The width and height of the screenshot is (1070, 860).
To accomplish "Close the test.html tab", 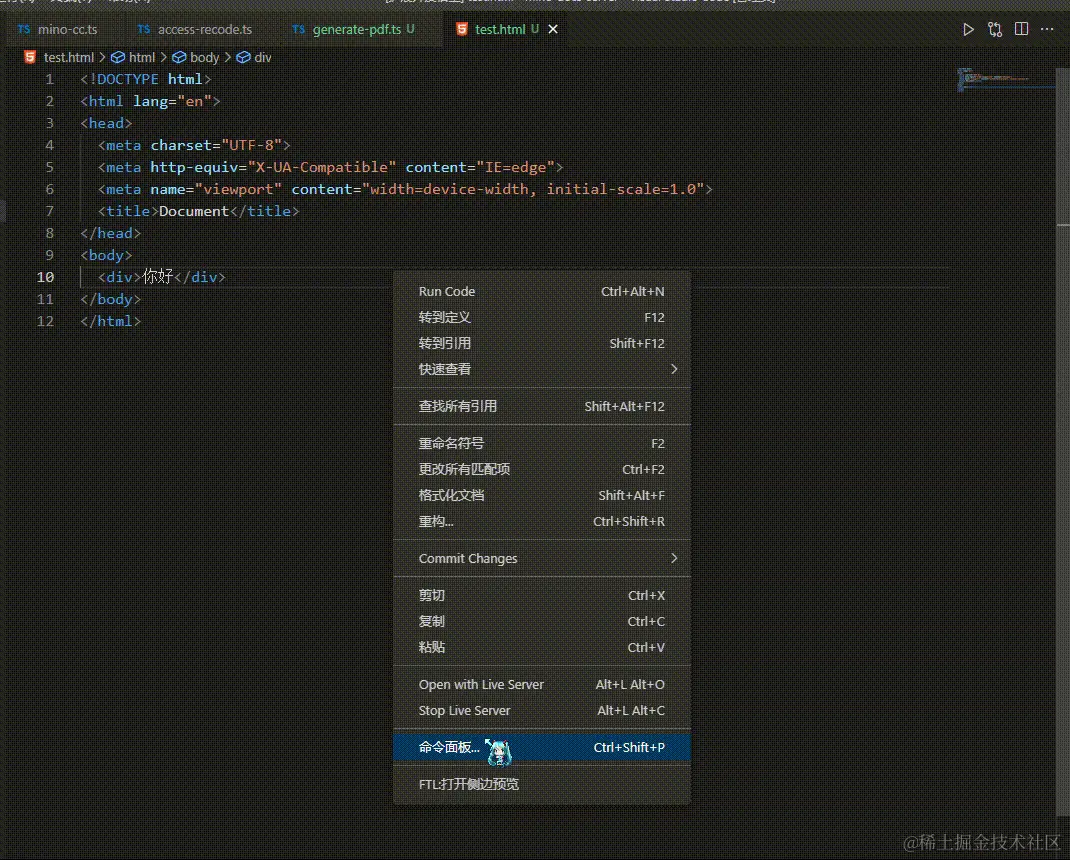I will [x=553, y=29].
